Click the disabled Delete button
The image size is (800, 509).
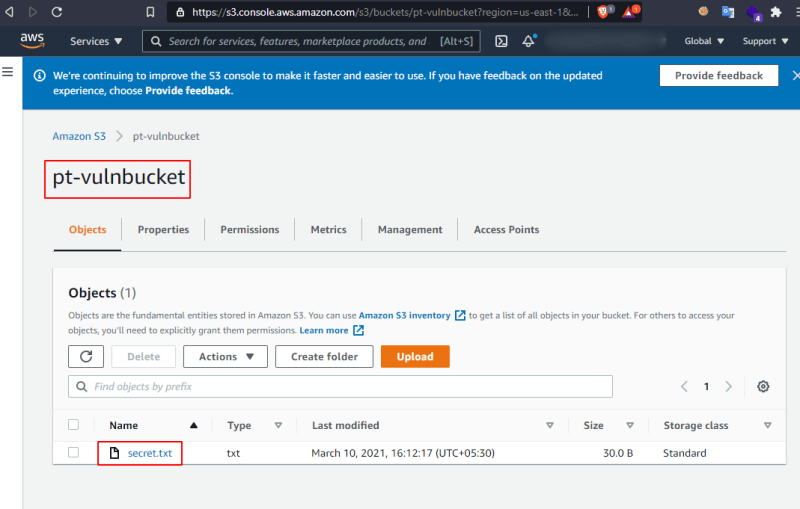click(143, 357)
